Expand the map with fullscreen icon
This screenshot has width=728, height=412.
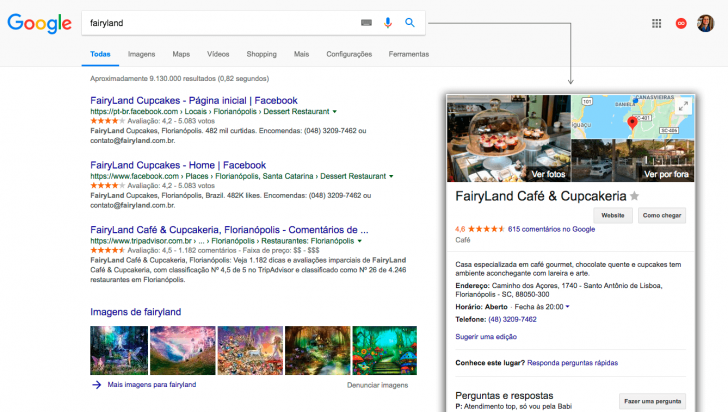pyautogui.click(x=683, y=106)
